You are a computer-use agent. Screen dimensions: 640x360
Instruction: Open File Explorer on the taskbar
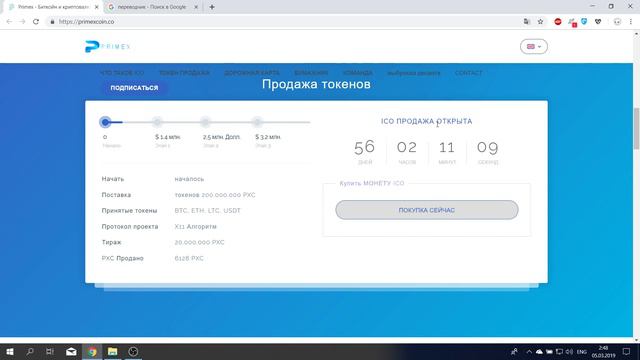(x=113, y=351)
